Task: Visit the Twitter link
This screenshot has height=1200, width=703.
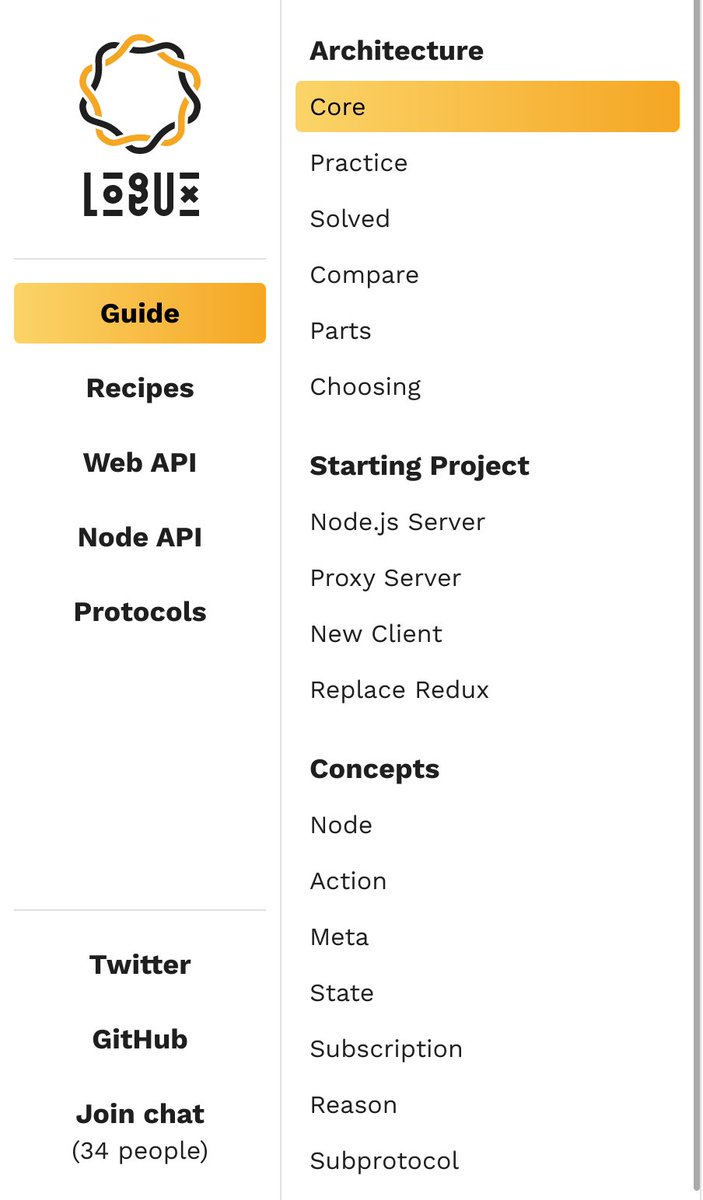Action: 140,964
